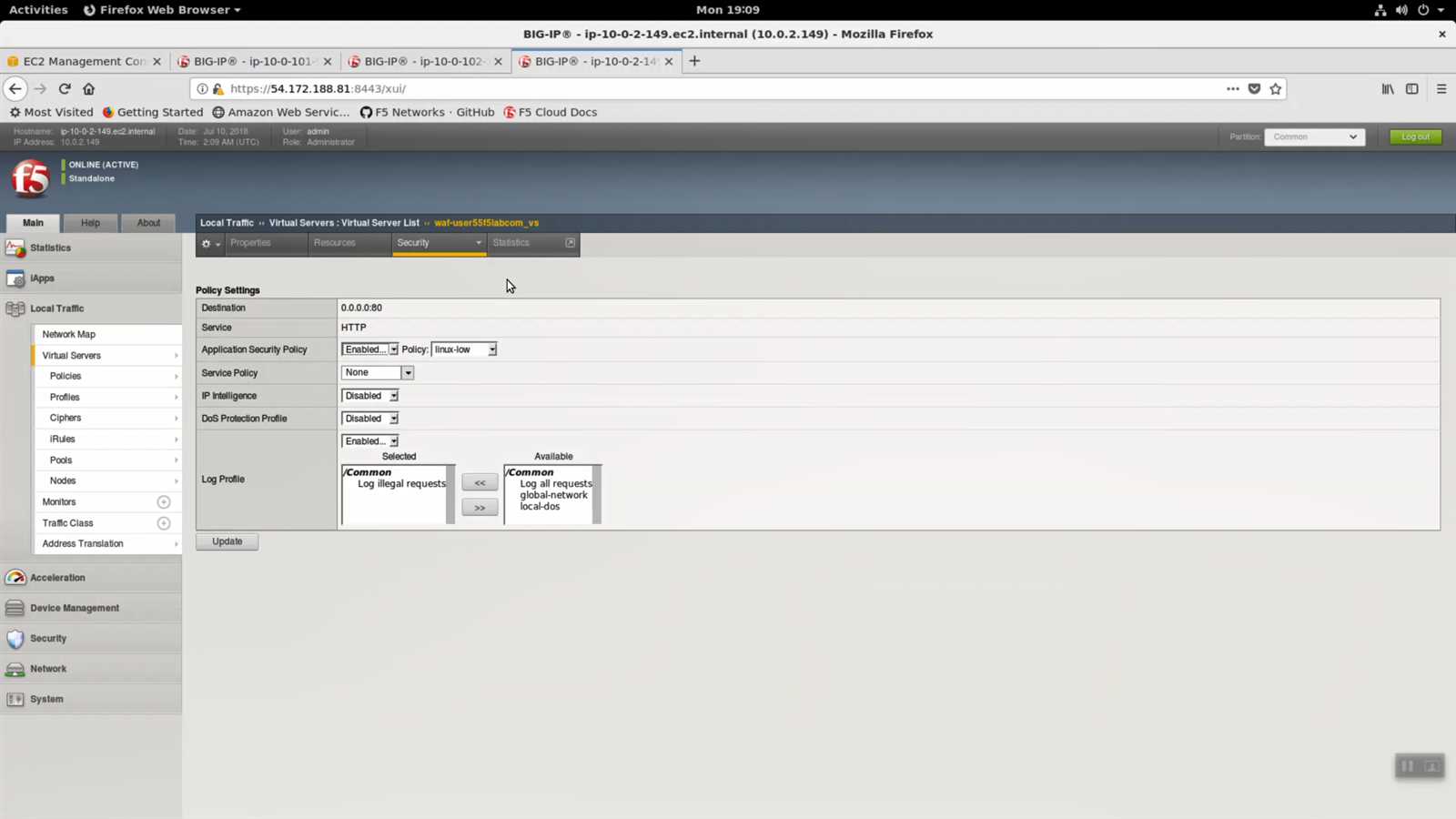Open Policy linux-low dropdown
The height and width of the screenshot is (819, 1456).
click(463, 349)
